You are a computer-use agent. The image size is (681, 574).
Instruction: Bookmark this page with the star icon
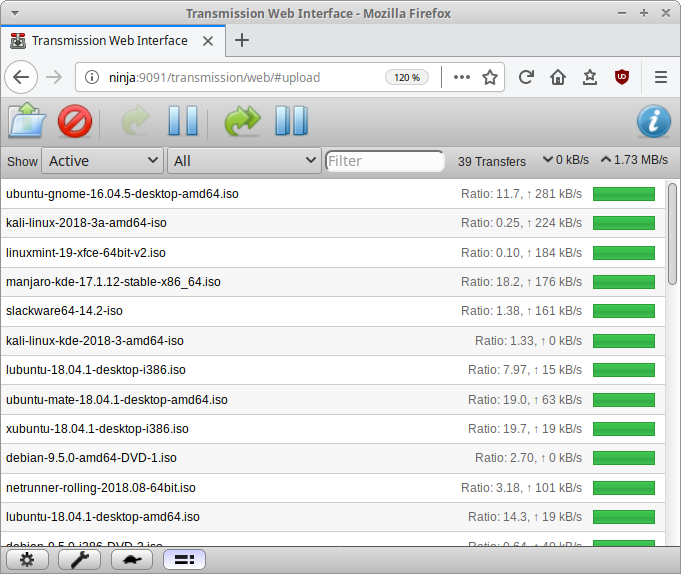pyautogui.click(x=490, y=77)
